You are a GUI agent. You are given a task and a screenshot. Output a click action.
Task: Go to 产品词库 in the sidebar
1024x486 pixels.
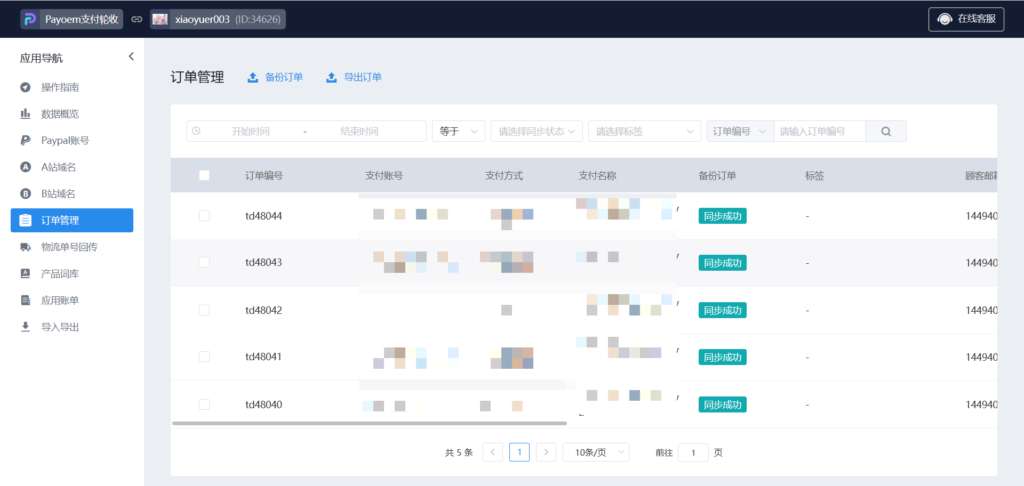pyautogui.click(x=60, y=273)
